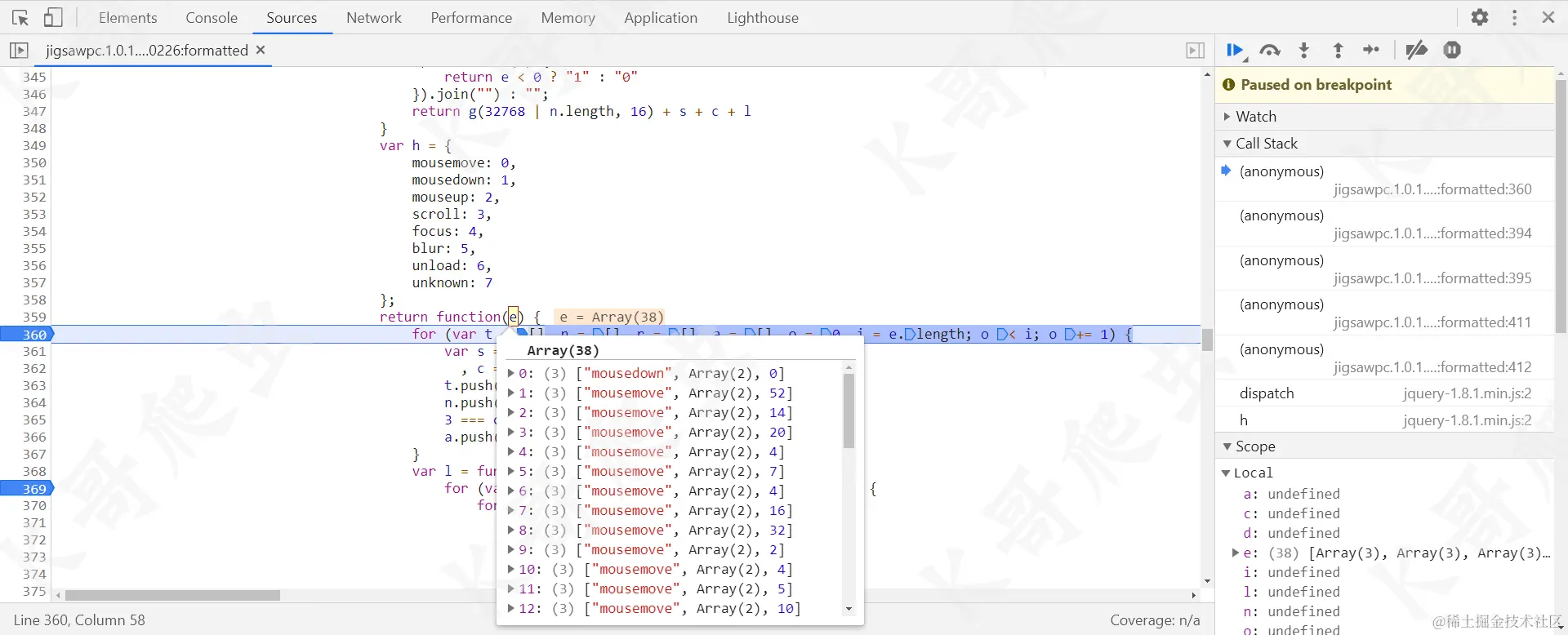
Task: Resume script execution
Action: (x=1236, y=51)
